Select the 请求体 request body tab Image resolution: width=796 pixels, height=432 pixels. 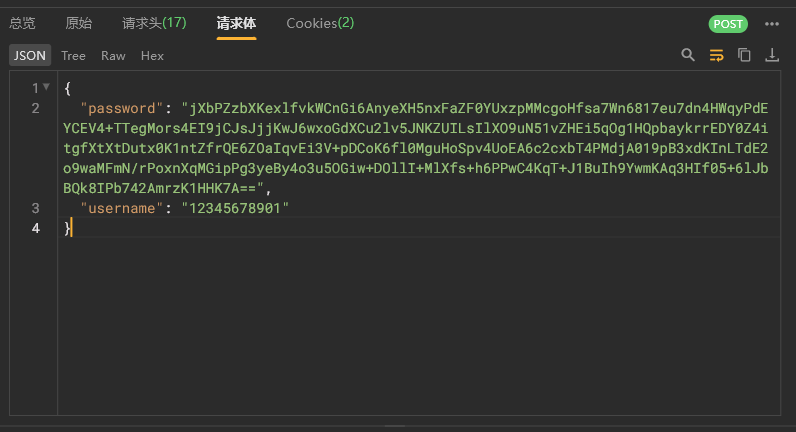236,23
